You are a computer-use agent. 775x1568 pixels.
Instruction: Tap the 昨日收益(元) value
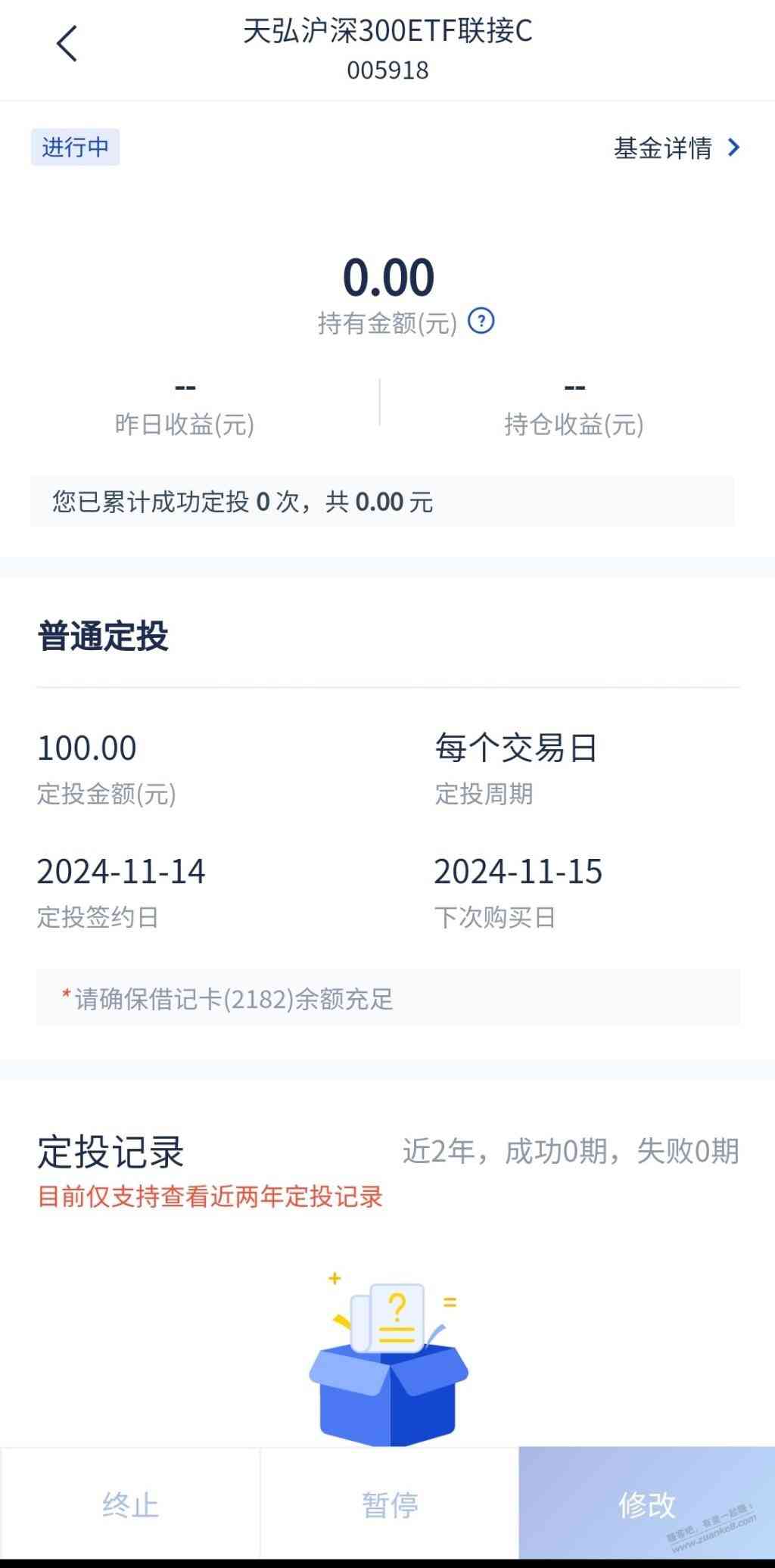pos(185,387)
